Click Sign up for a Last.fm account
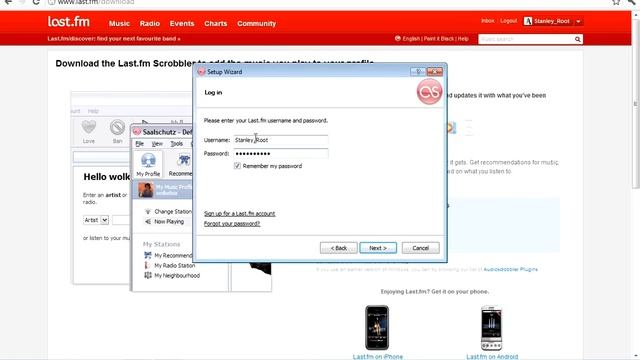The image size is (640, 360). coord(240,213)
